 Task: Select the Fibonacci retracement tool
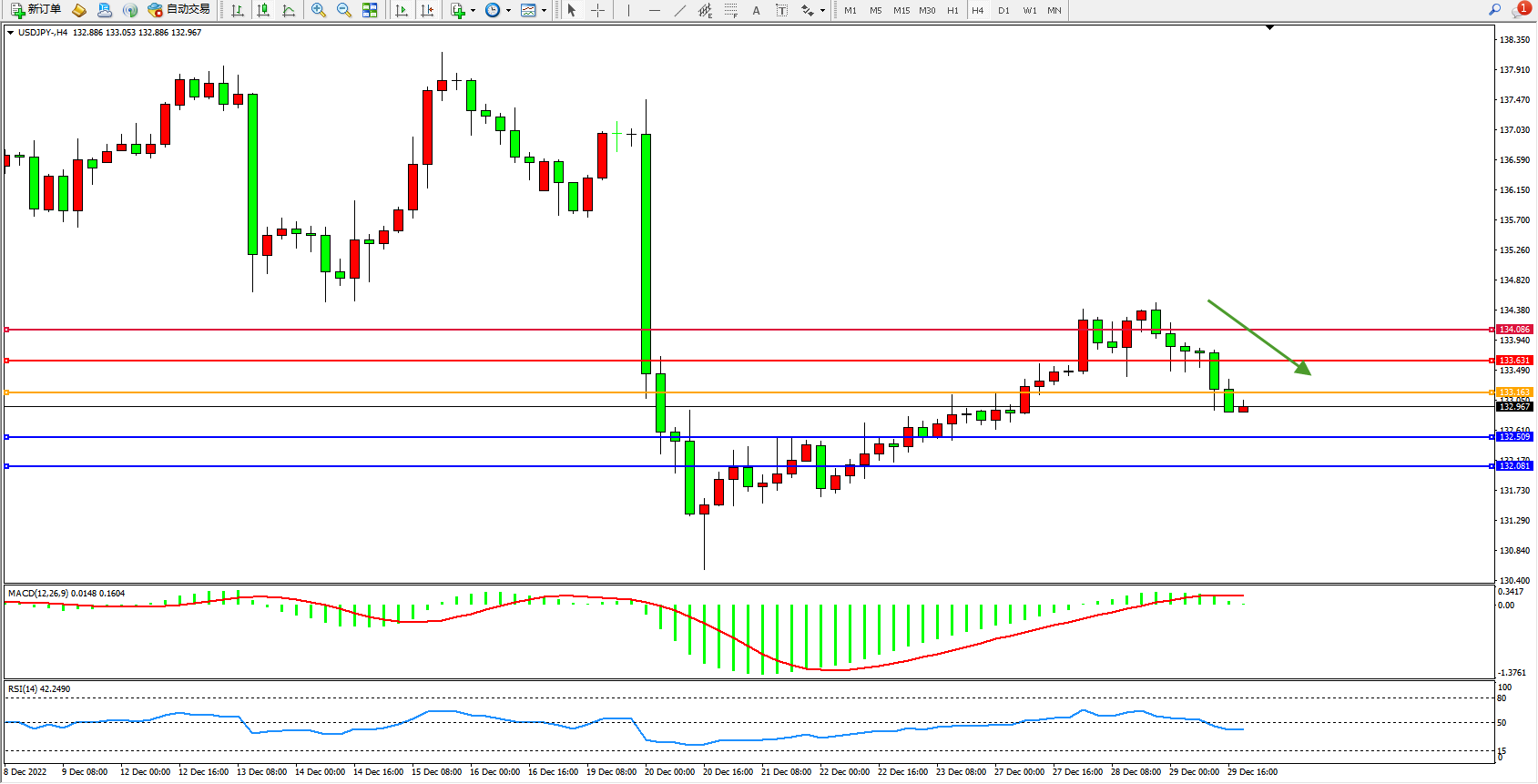(730, 10)
